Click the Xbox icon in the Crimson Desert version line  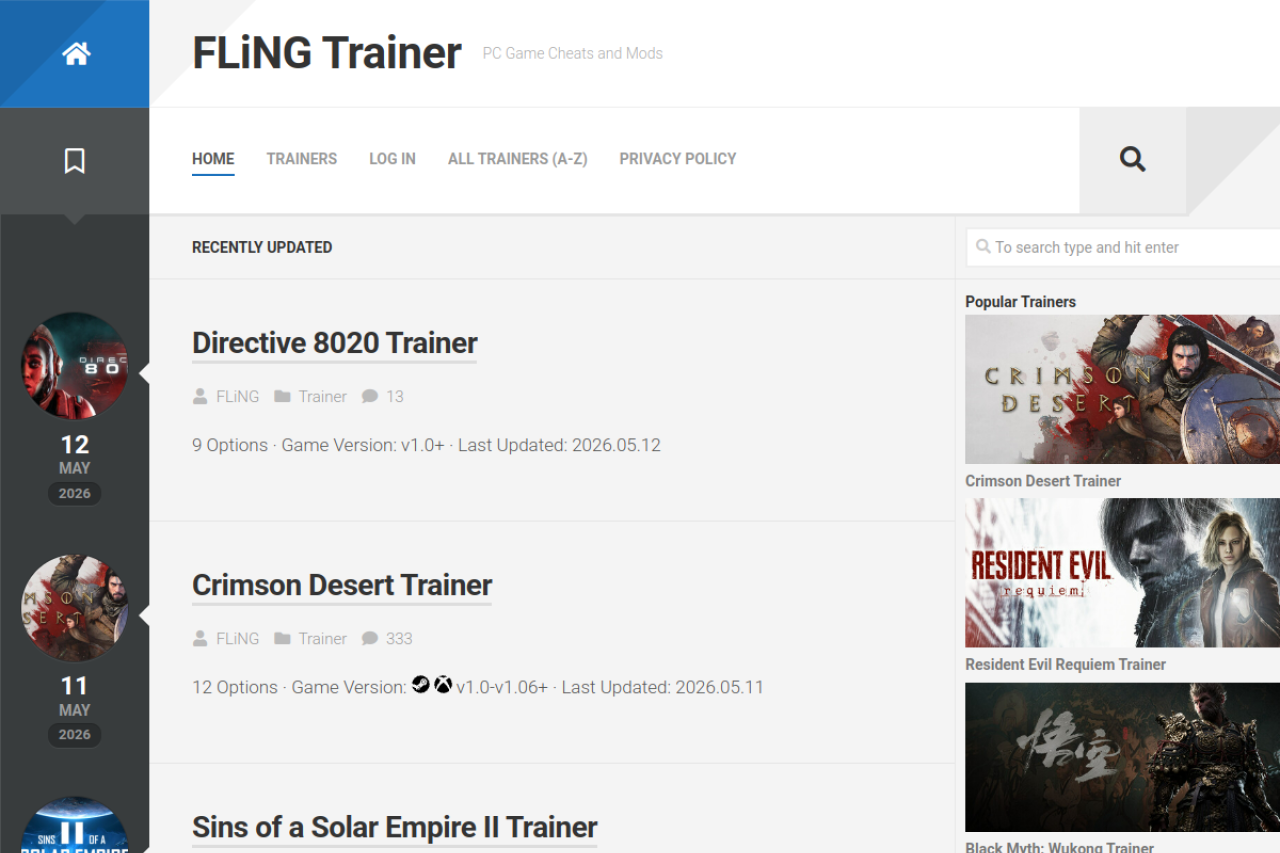point(443,685)
